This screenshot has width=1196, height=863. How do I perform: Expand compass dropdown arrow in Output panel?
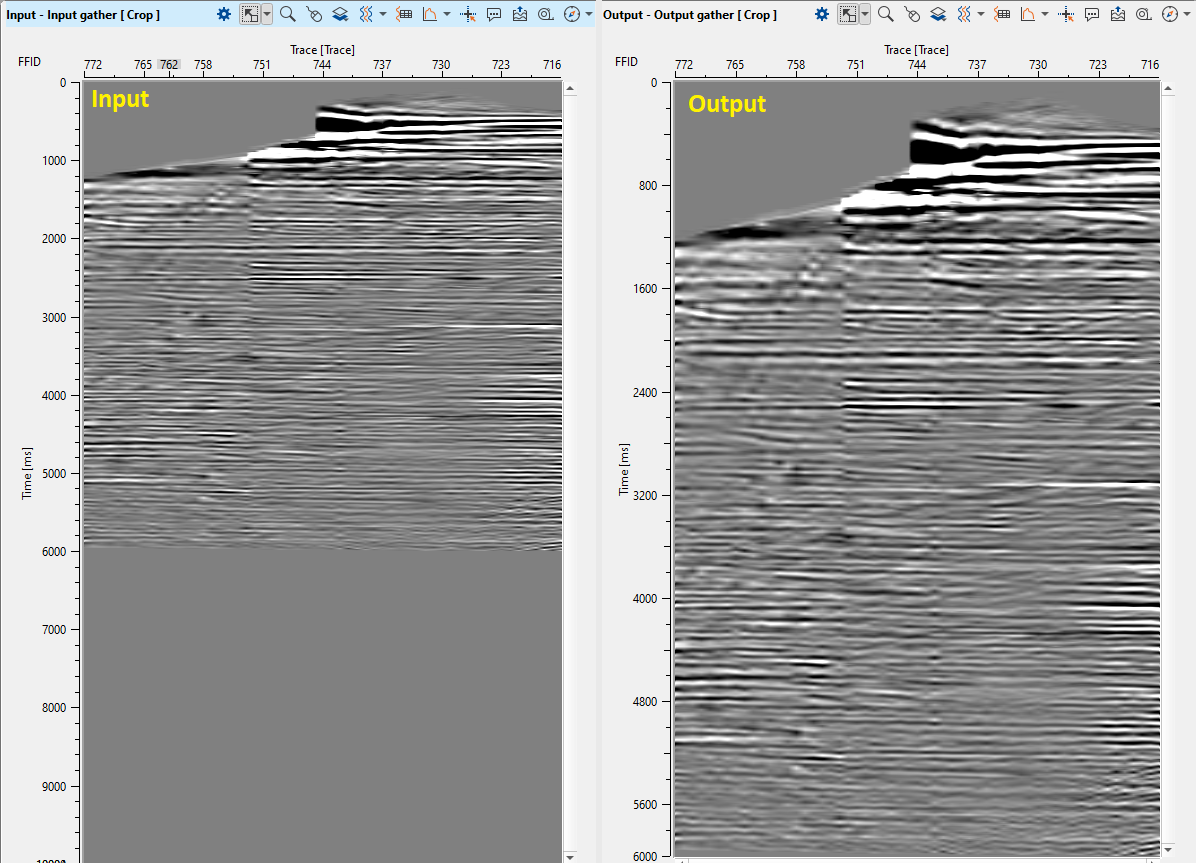tap(1187, 14)
